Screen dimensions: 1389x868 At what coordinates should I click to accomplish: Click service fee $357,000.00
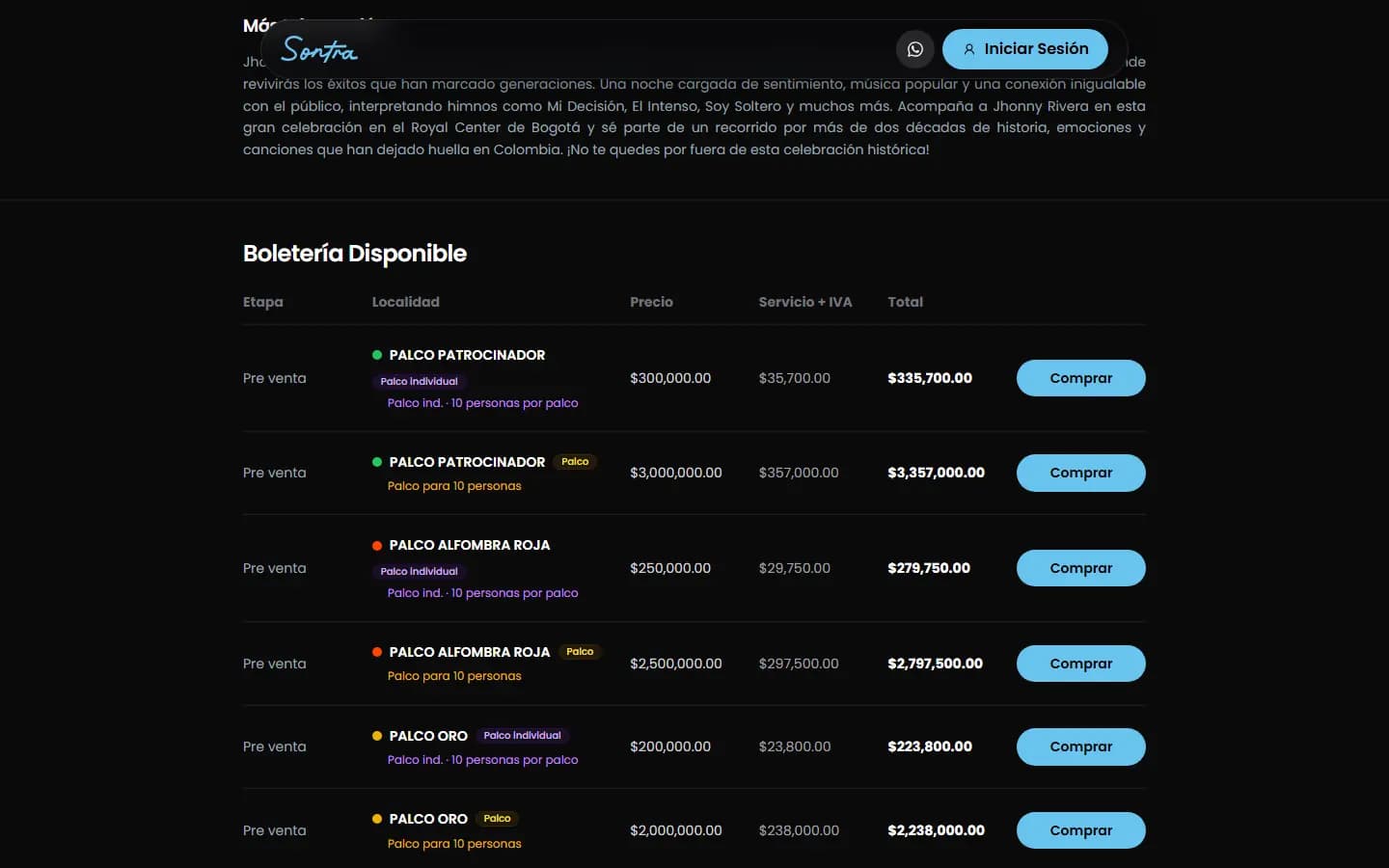(799, 473)
